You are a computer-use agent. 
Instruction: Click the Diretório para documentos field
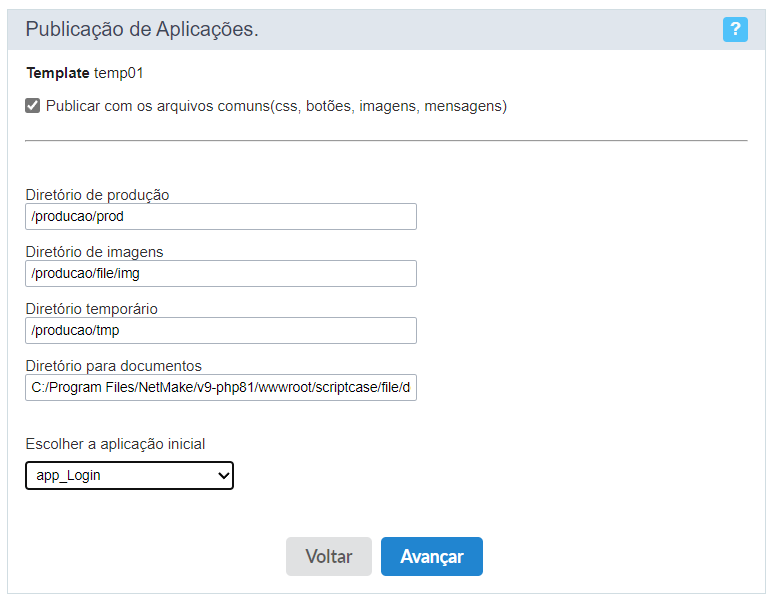[221, 388]
